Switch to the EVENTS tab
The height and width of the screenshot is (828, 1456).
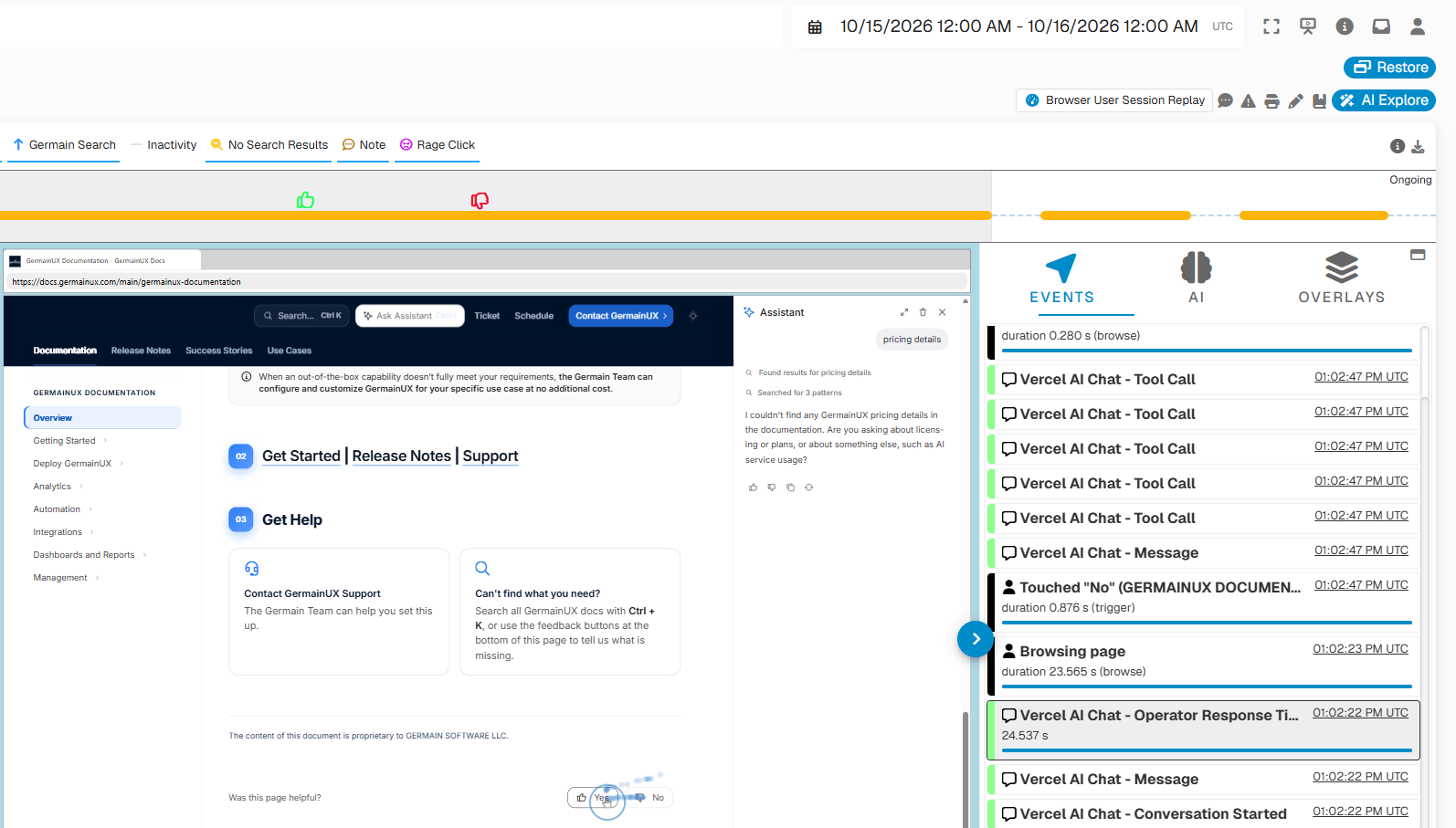click(x=1061, y=279)
